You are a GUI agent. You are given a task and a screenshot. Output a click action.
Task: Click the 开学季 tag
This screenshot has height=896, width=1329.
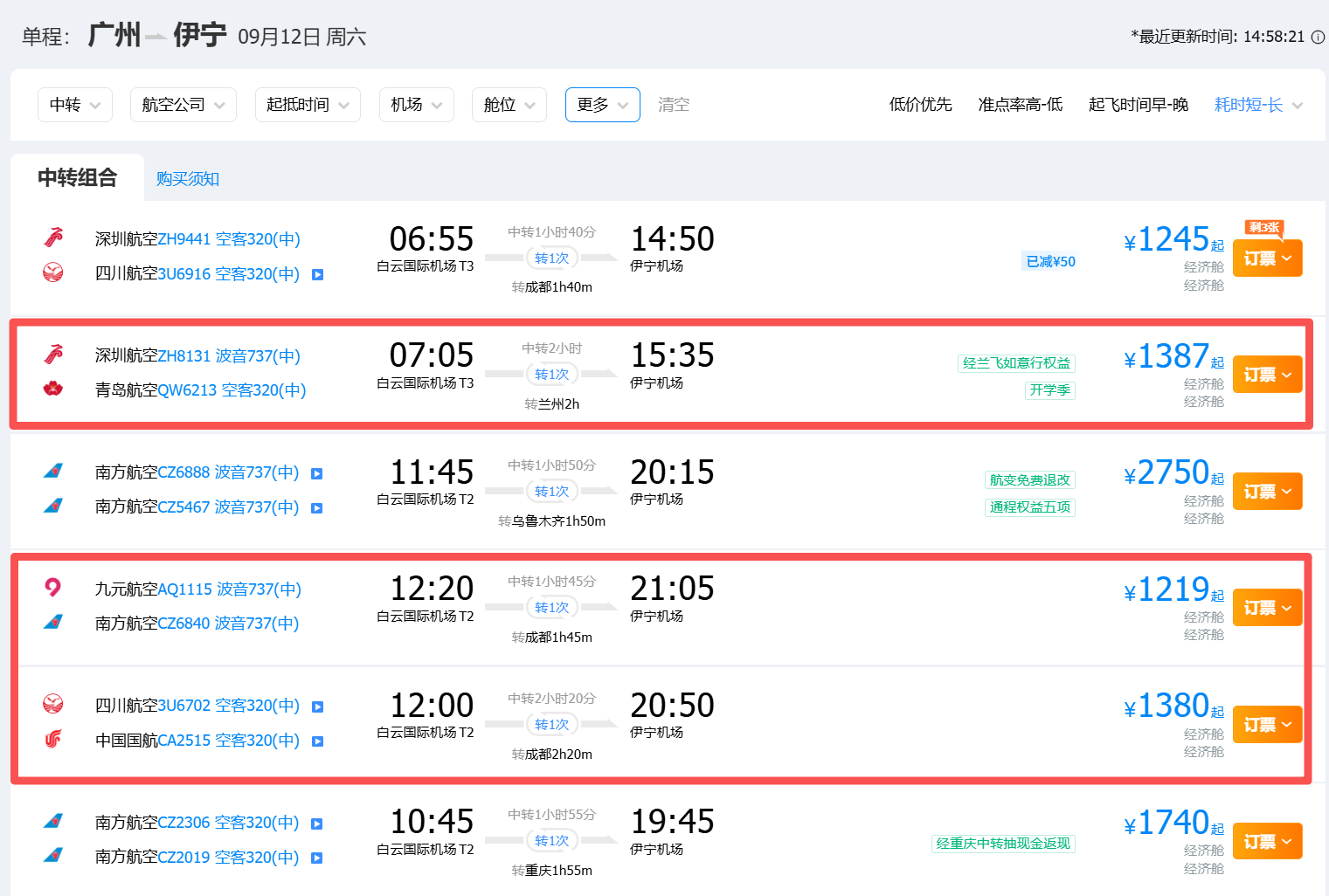click(x=1049, y=390)
